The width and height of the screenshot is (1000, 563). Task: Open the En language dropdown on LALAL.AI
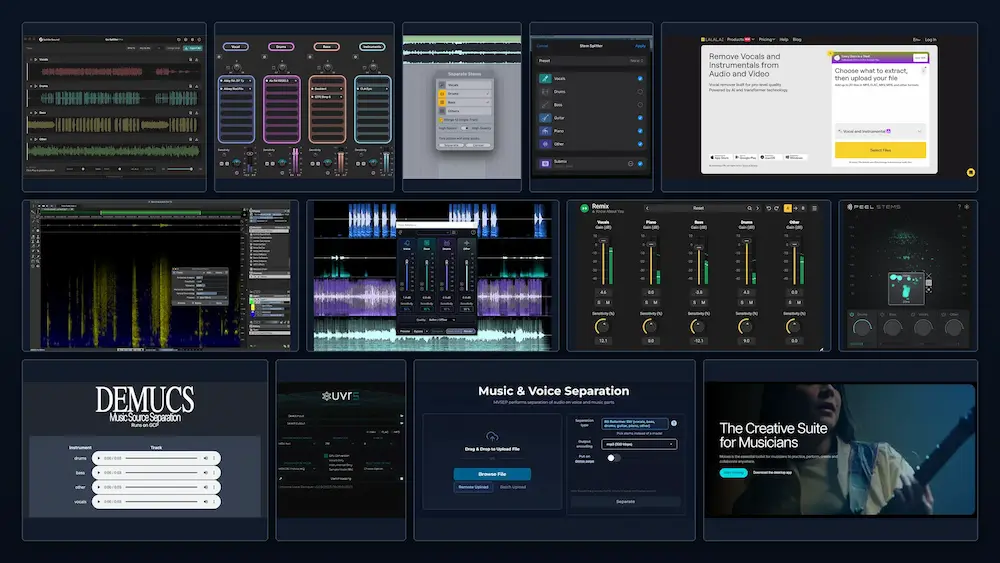click(916, 40)
